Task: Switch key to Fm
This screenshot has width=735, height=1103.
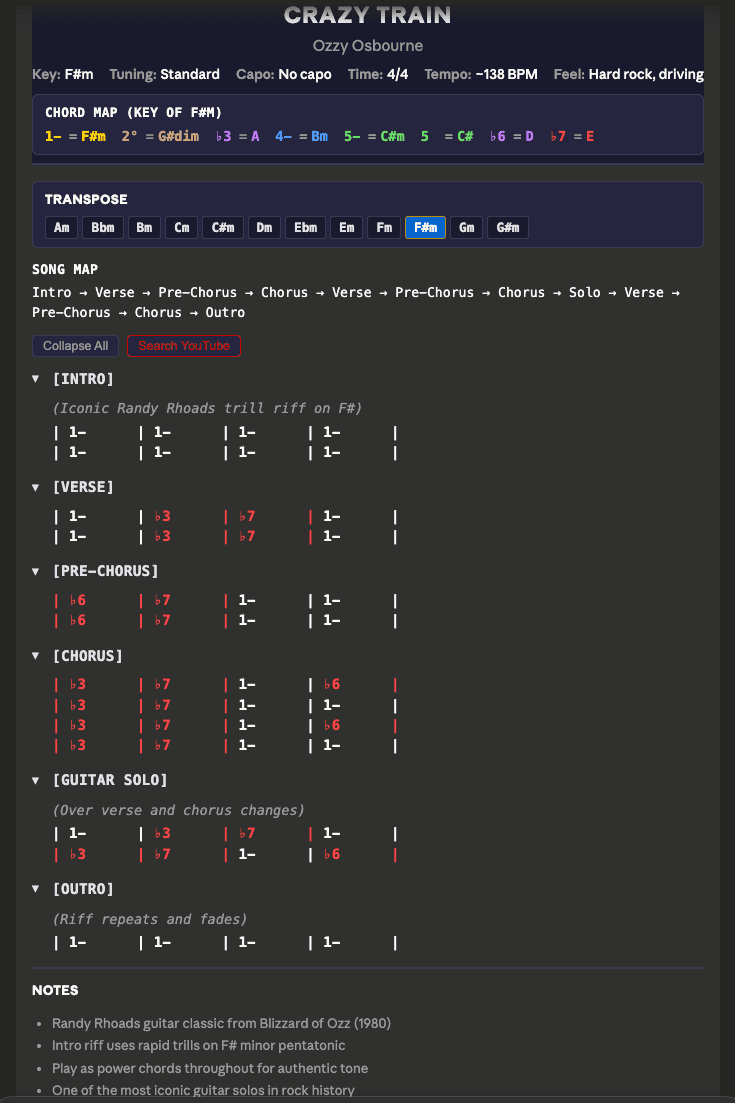Action: 384,227
